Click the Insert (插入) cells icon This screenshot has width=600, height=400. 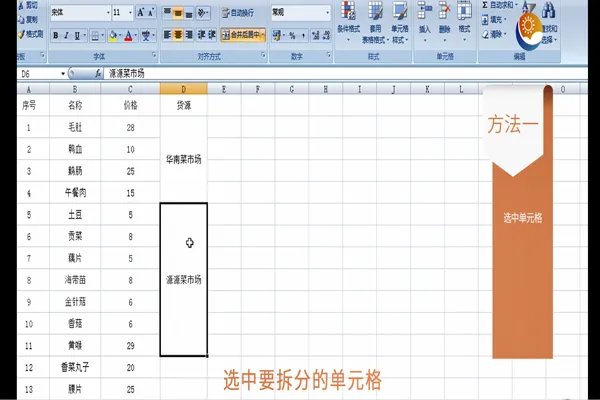[424, 11]
